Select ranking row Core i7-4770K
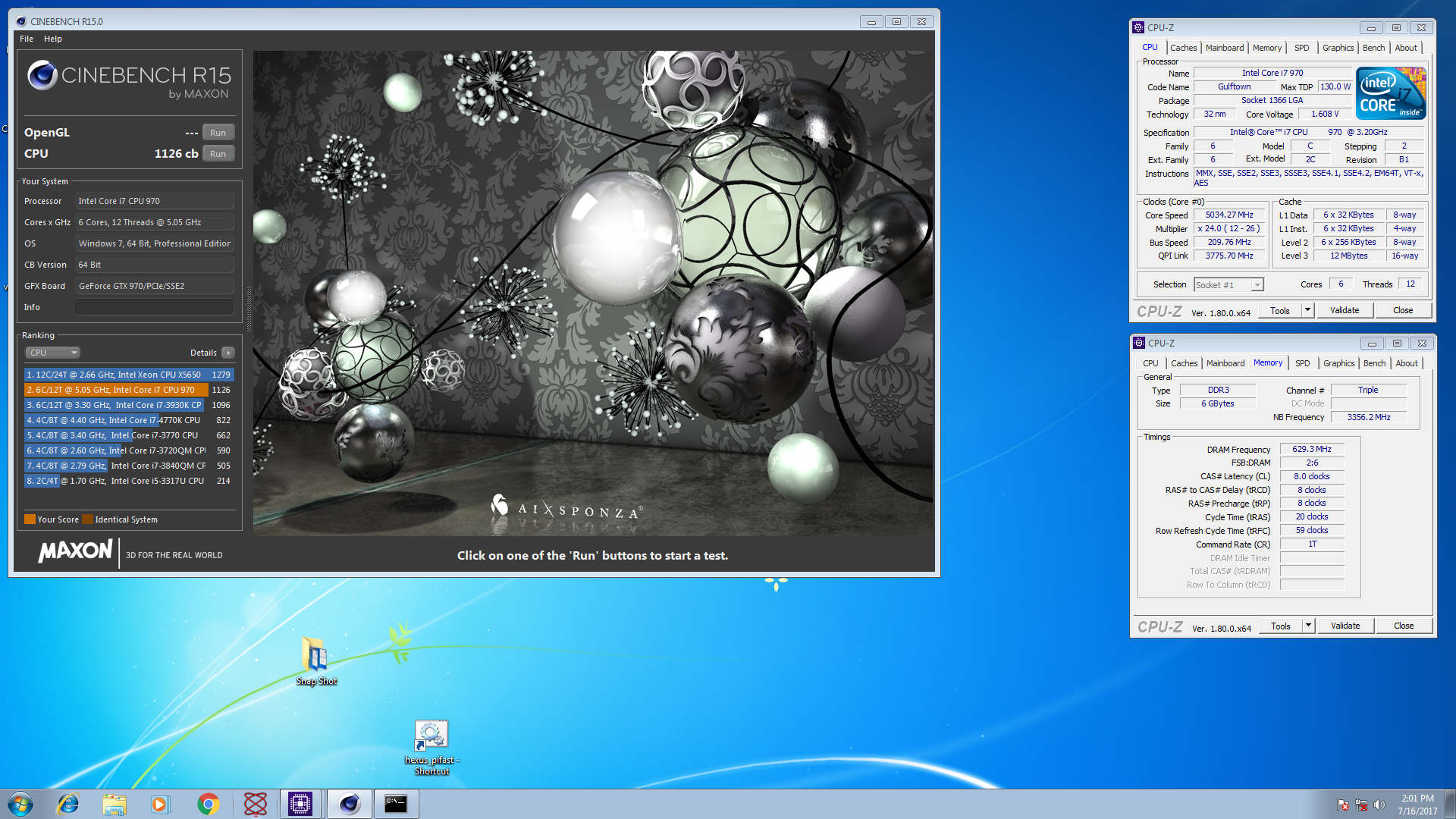The width and height of the screenshot is (1456, 819). pos(129,420)
